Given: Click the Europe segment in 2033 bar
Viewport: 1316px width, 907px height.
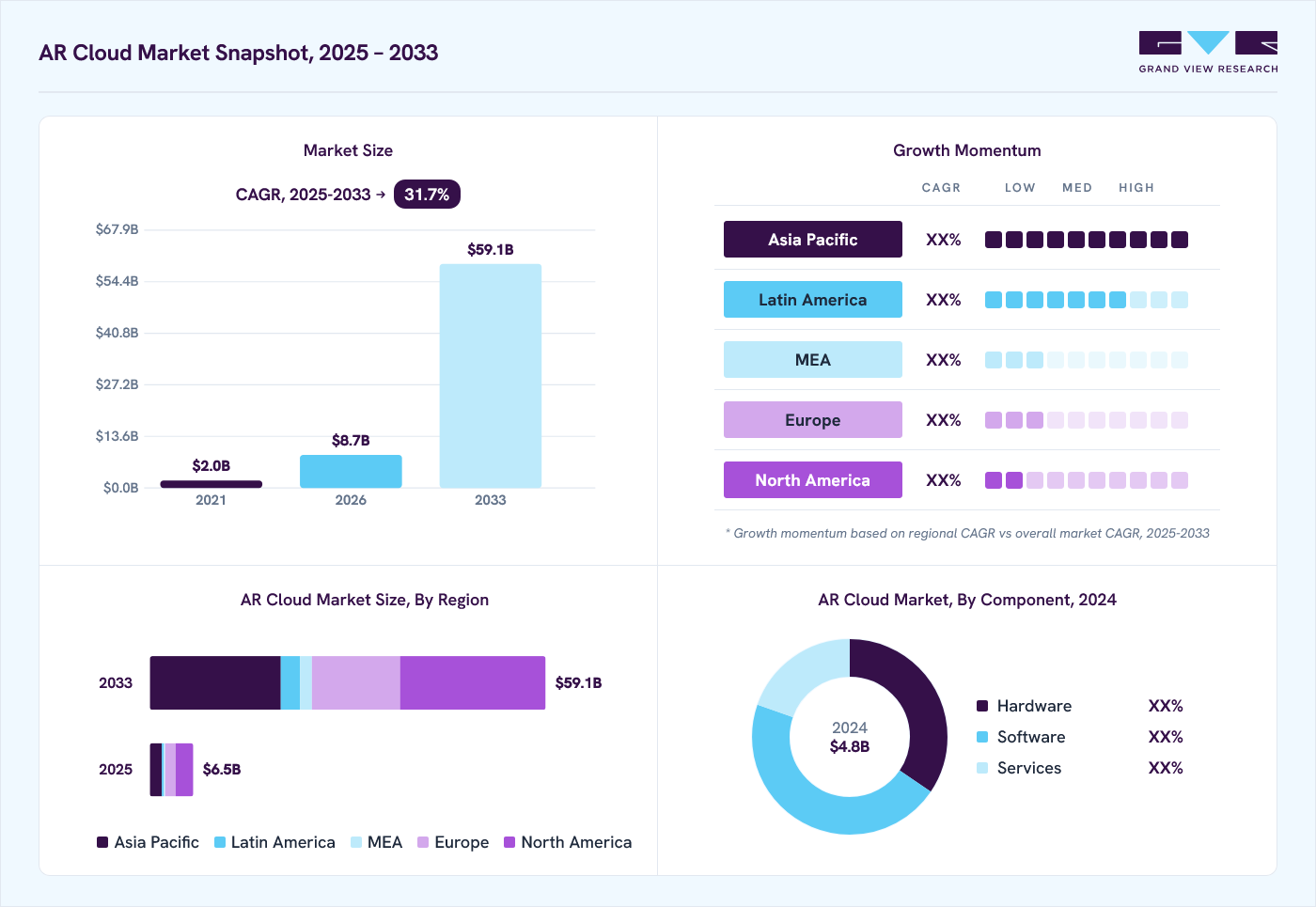Looking at the screenshot, I should click(x=356, y=683).
